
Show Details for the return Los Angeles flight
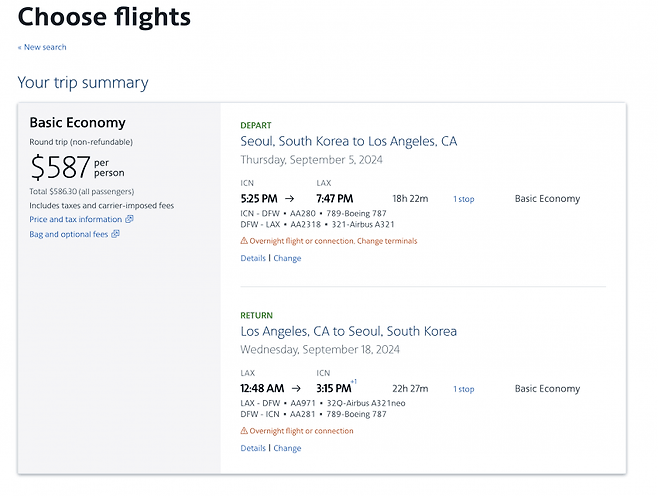(253, 448)
